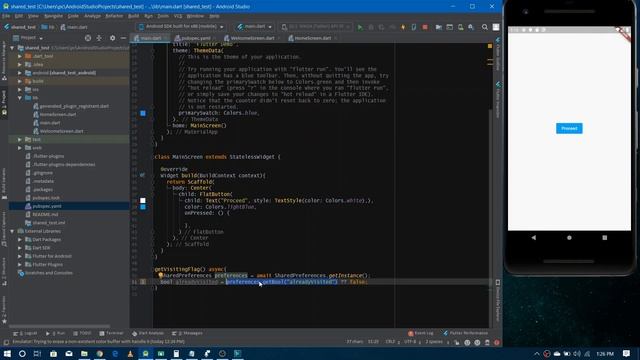Screen dimensions: 640x360
Task: Tap the emulator recent apps square
Action: pyautogui.click(x=604, y=238)
